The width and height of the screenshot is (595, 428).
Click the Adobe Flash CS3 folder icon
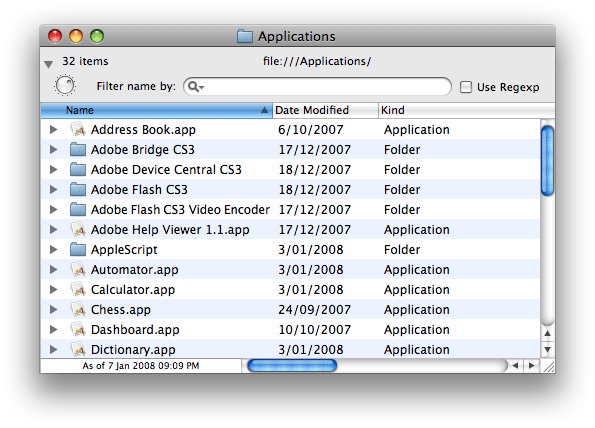tap(78, 189)
